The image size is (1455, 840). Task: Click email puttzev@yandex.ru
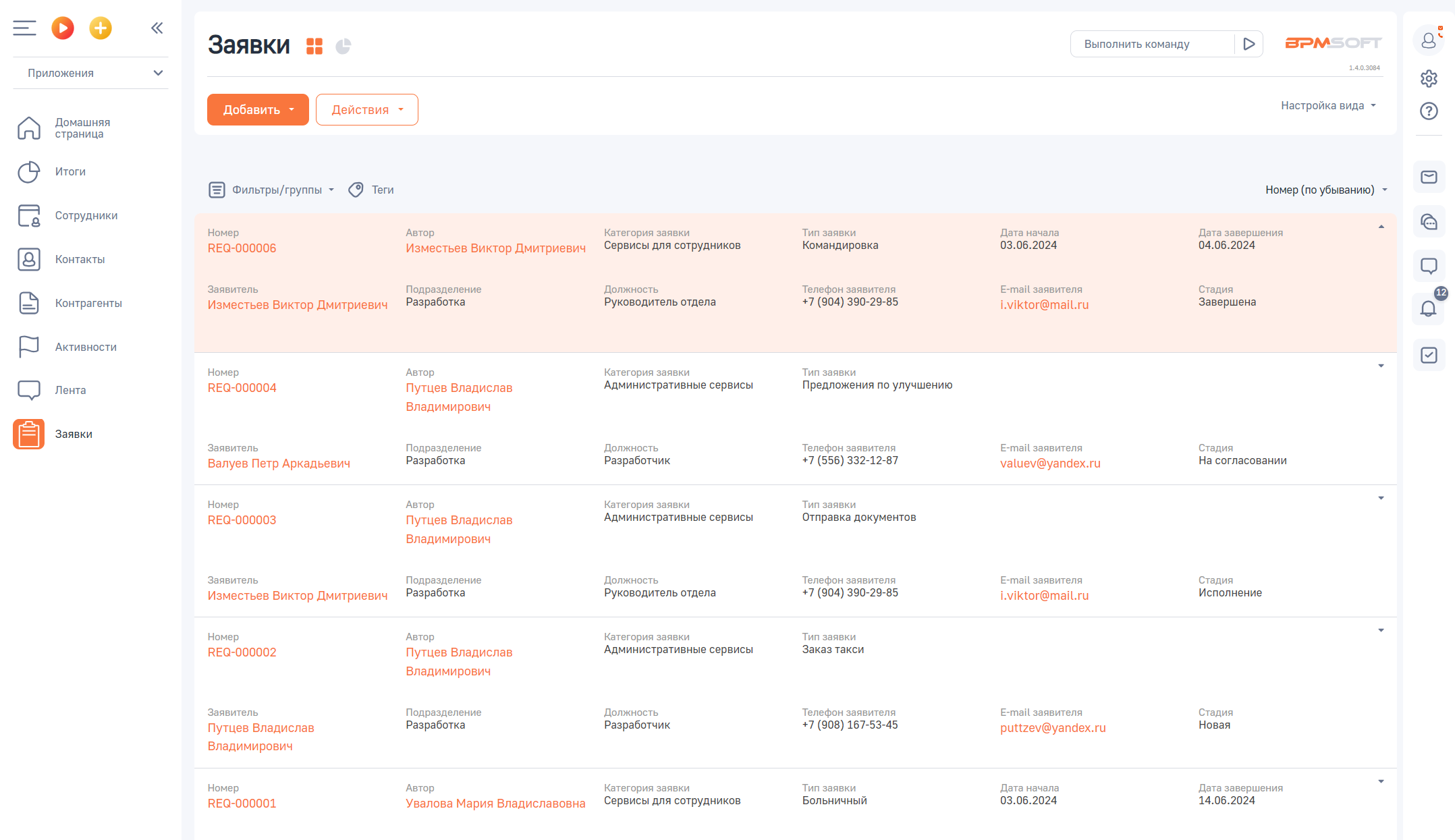pyautogui.click(x=1053, y=728)
